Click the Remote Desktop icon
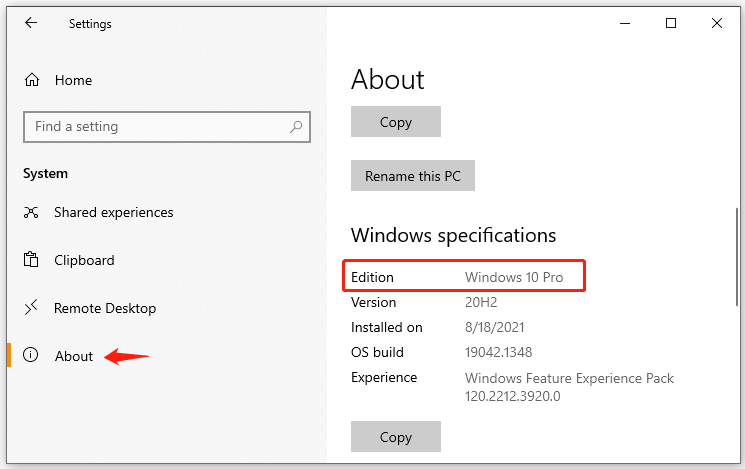The image size is (745, 469). pos(31,308)
